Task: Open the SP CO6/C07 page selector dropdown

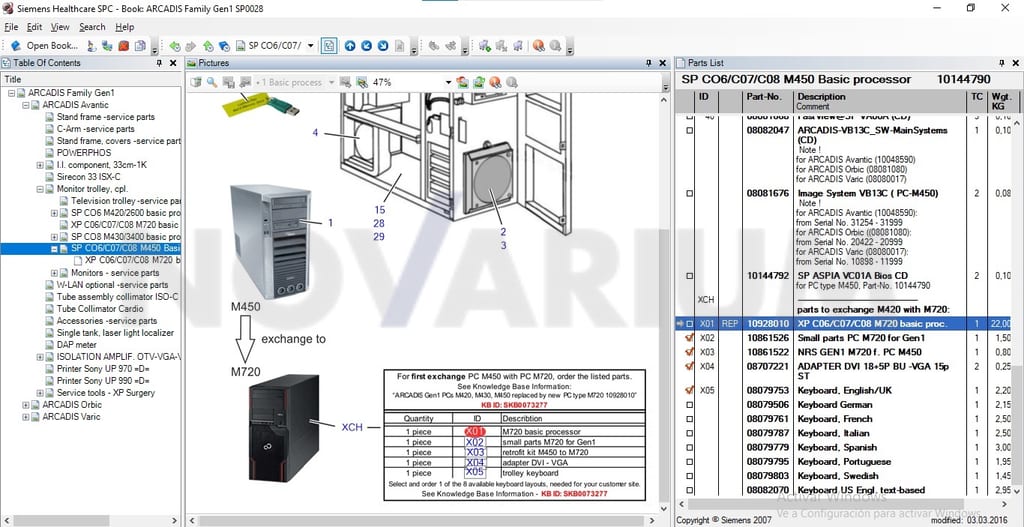Action: tap(310, 46)
